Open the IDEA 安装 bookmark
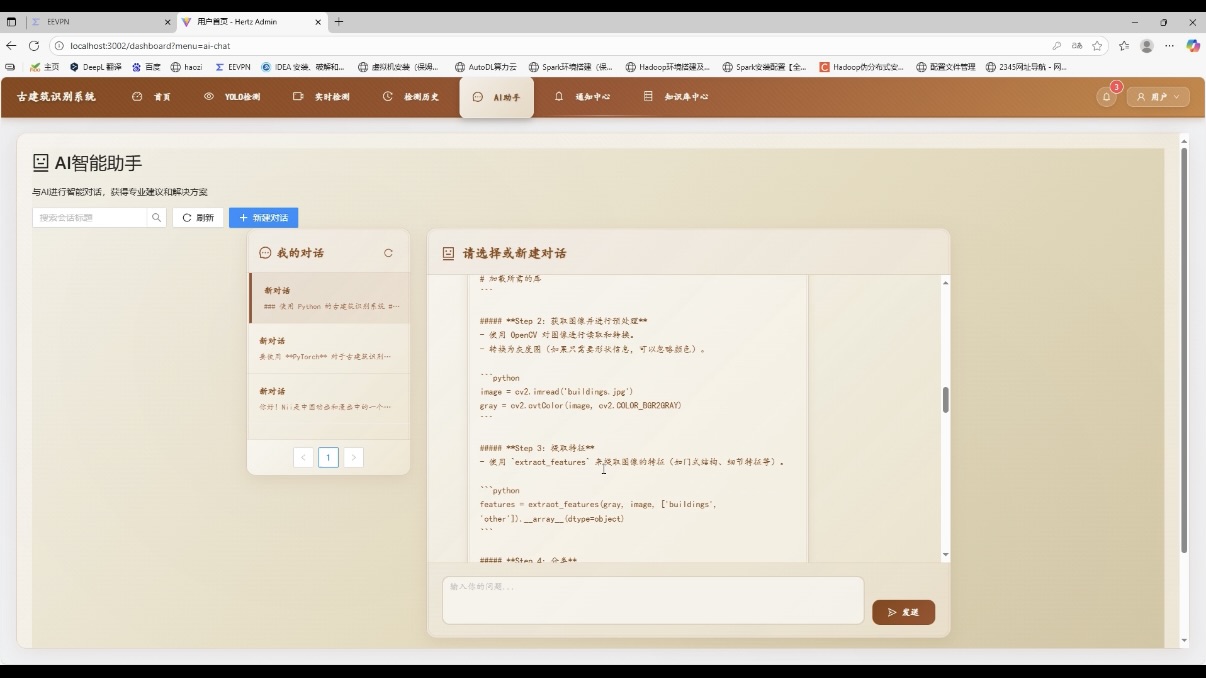 click(x=303, y=67)
